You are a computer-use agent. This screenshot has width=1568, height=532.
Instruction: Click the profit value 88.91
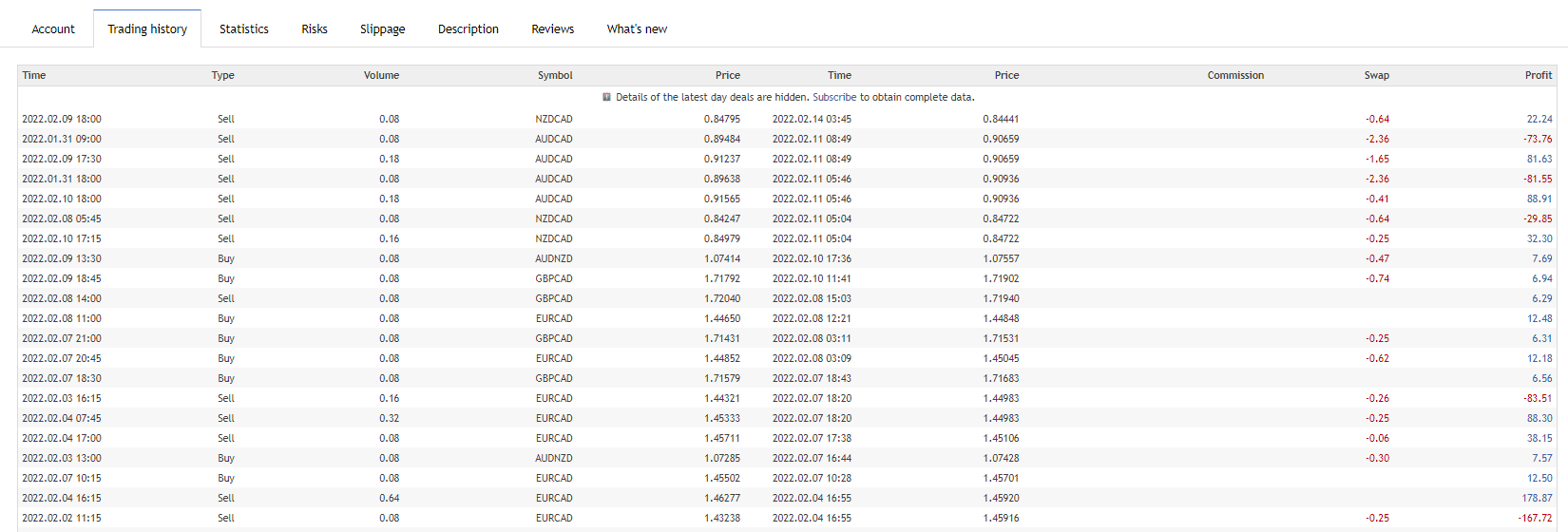(1539, 199)
